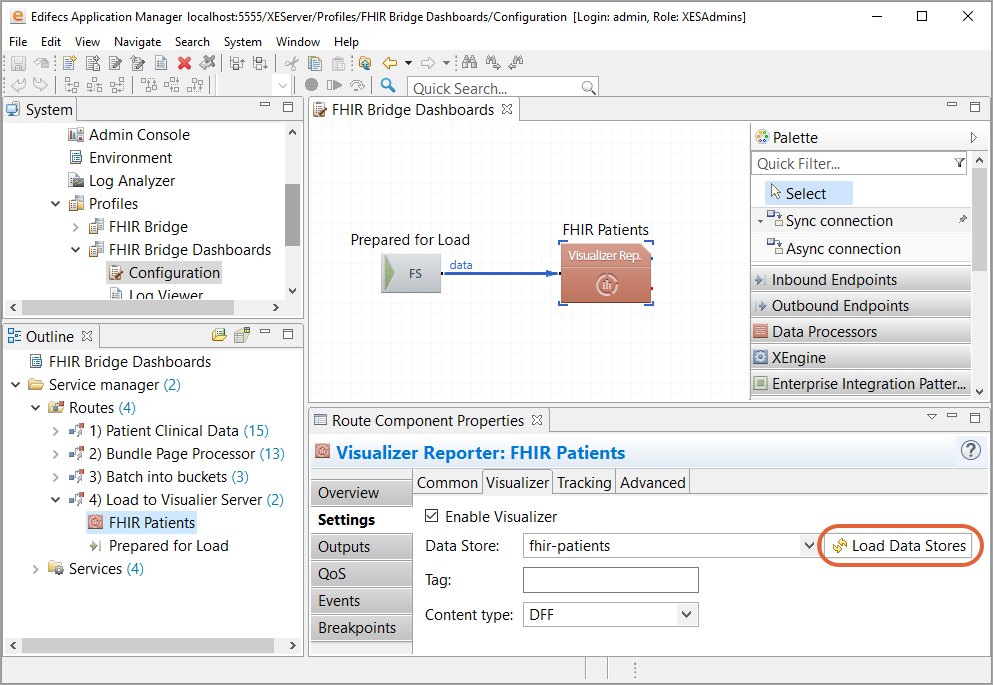This screenshot has height=685, width=993.
Task: Click the yellow Back arrow toolbar icon
Action: pos(390,63)
